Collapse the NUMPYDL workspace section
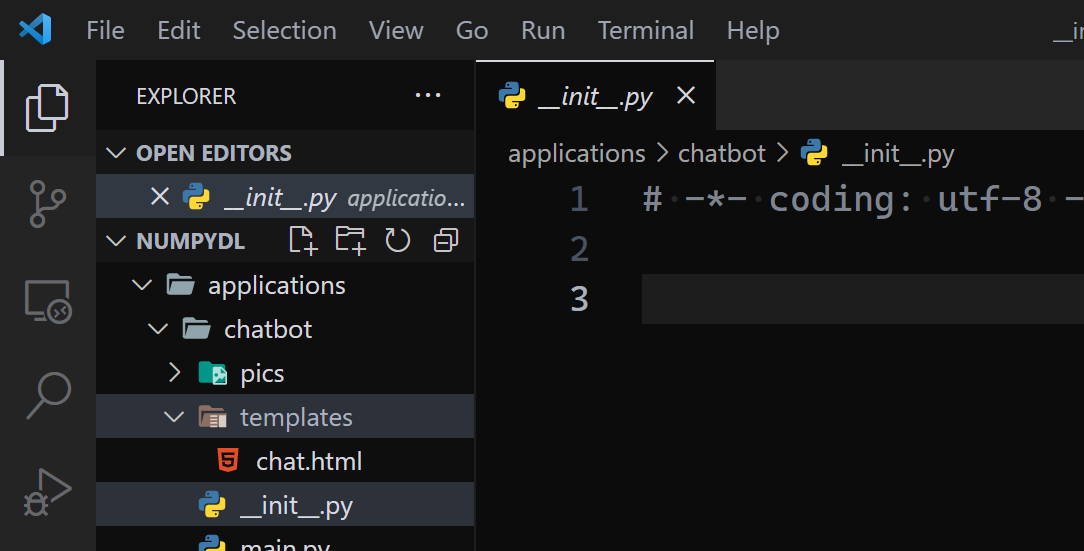 115,241
